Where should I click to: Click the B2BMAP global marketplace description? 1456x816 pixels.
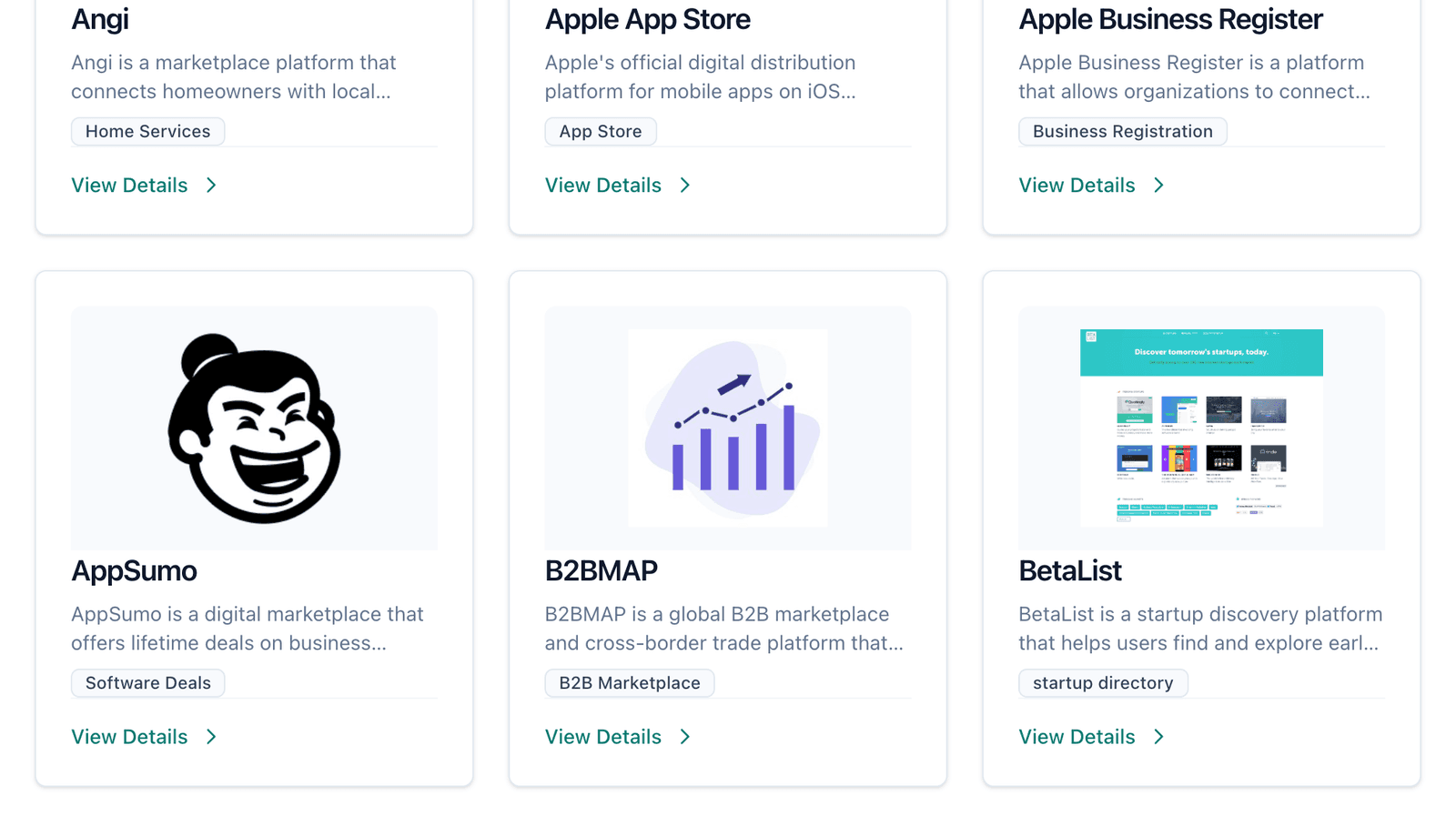coord(724,629)
